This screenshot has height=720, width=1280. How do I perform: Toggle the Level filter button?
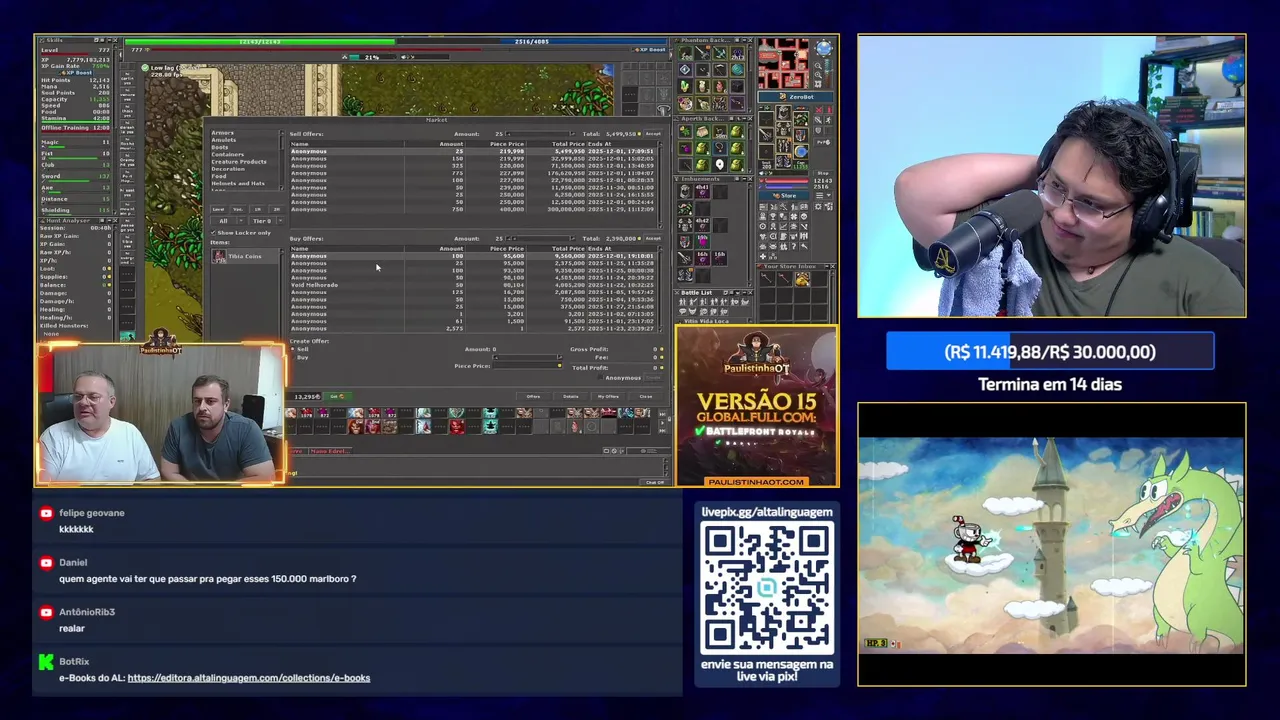[x=218, y=209]
